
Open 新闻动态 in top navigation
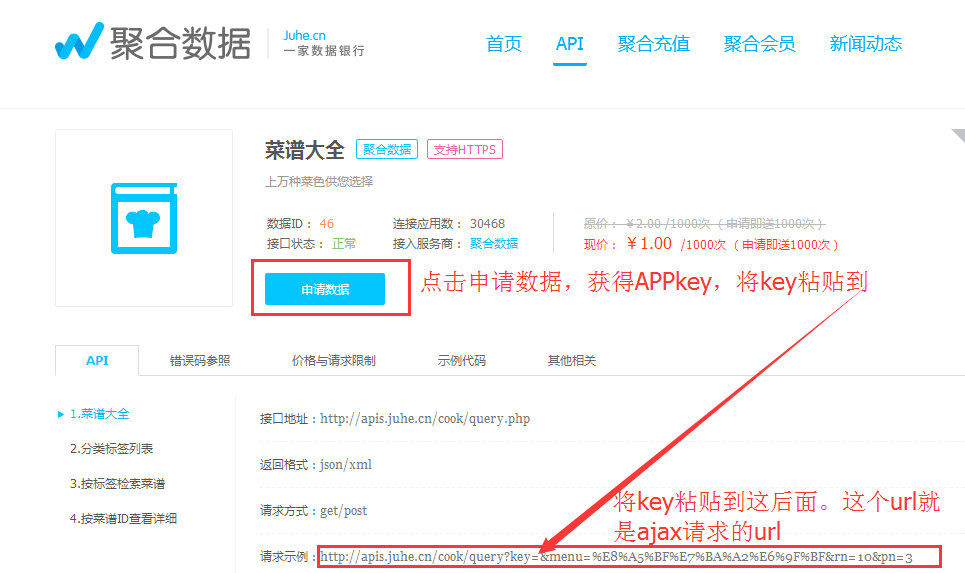tap(865, 44)
